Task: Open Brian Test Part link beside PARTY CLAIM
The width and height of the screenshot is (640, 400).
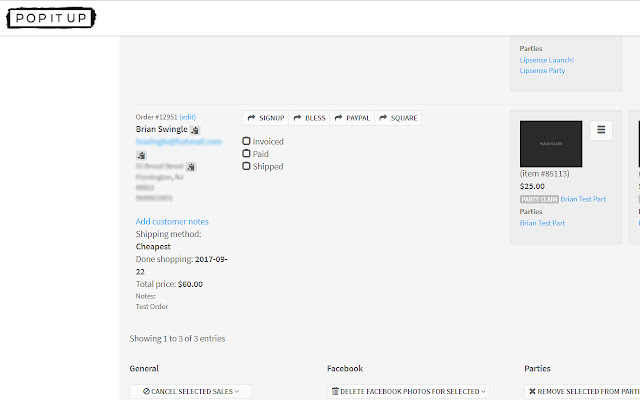Action: [x=583, y=199]
